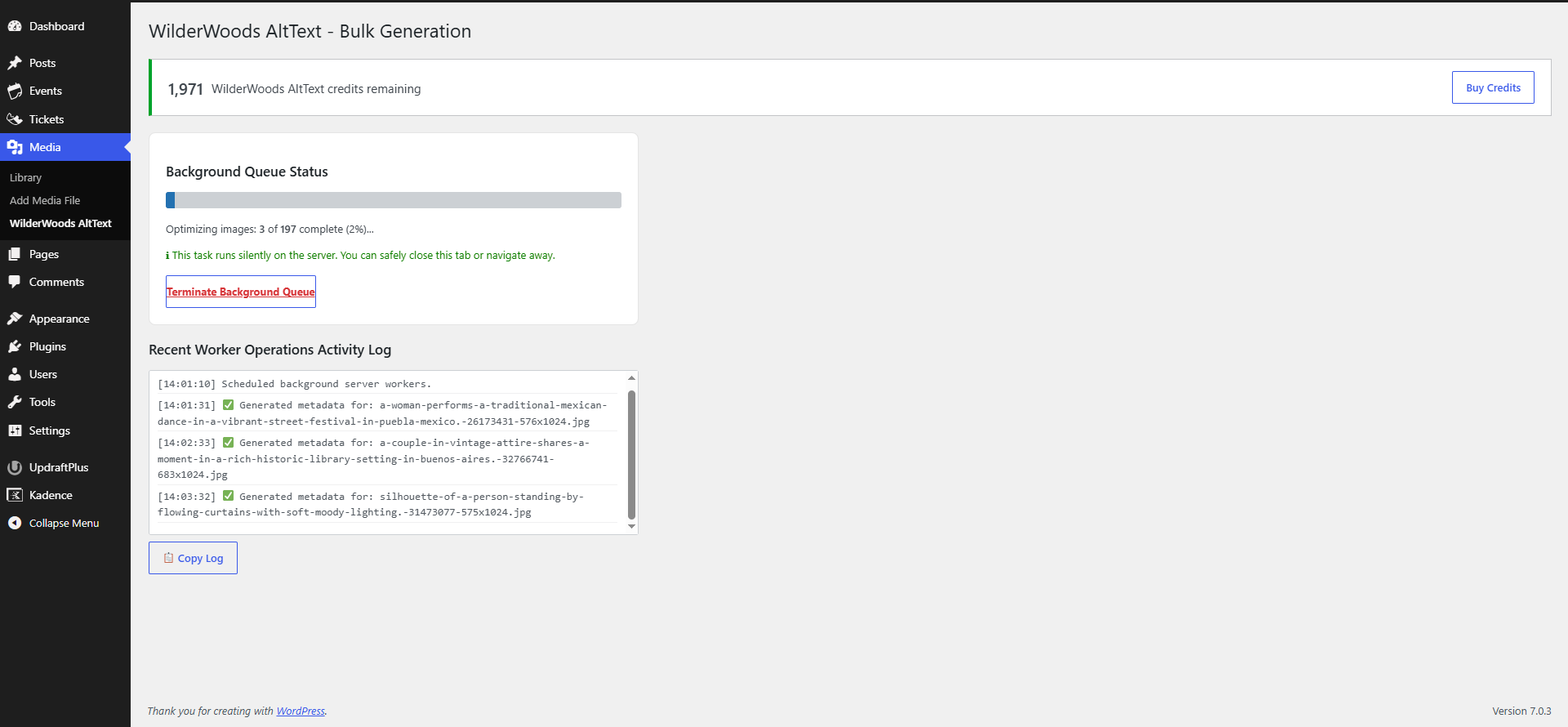Click the Tickets icon in sidebar
The height and width of the screenshot is (727, 1568).
(15, 119)
